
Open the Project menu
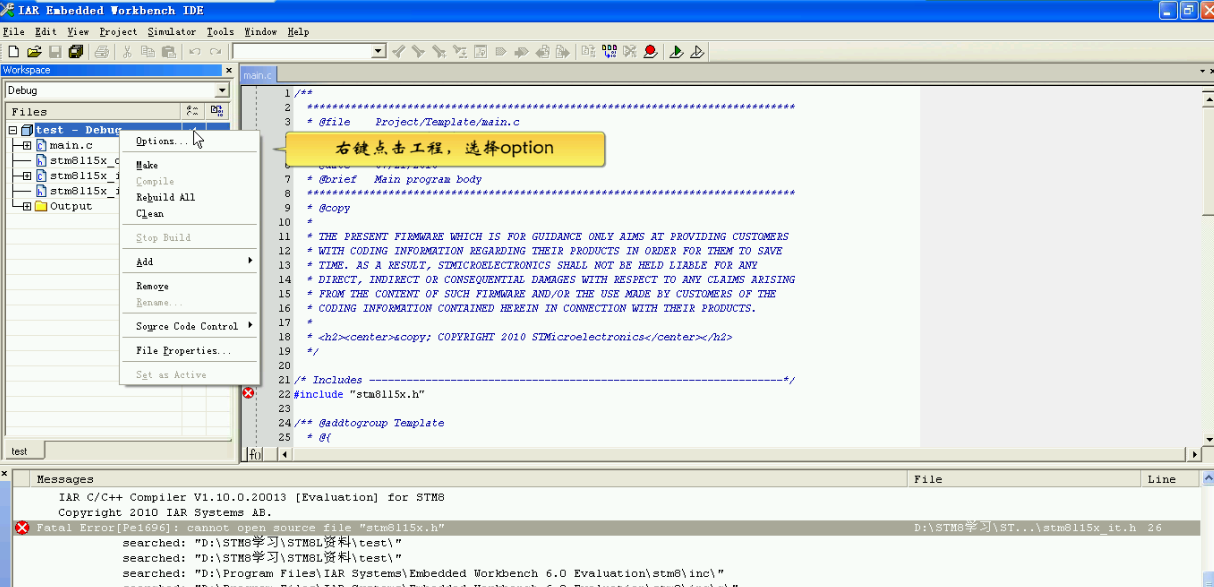[118, 32]
